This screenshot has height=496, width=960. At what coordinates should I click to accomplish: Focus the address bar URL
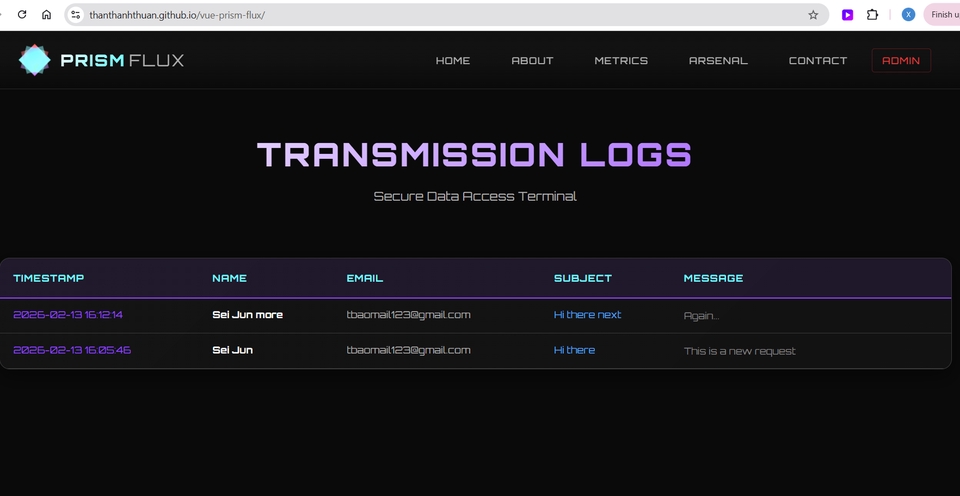point(177,15)
